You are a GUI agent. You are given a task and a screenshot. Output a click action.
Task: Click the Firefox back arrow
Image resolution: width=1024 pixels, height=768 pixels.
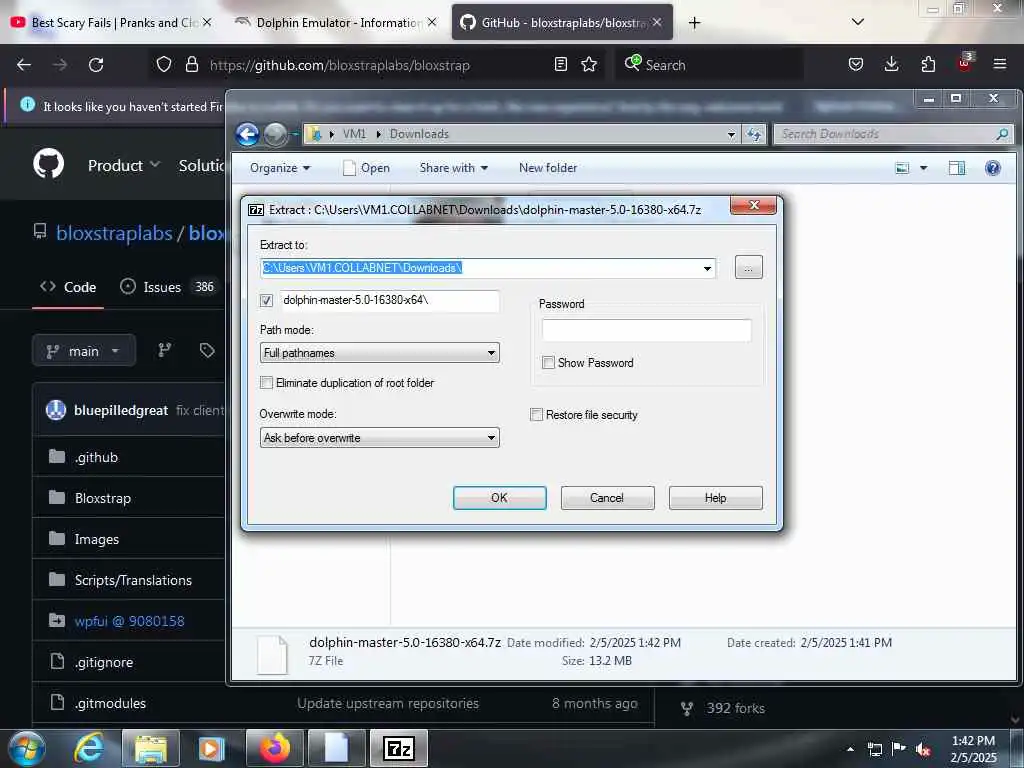pyautogui.click(x=24, y=65)
